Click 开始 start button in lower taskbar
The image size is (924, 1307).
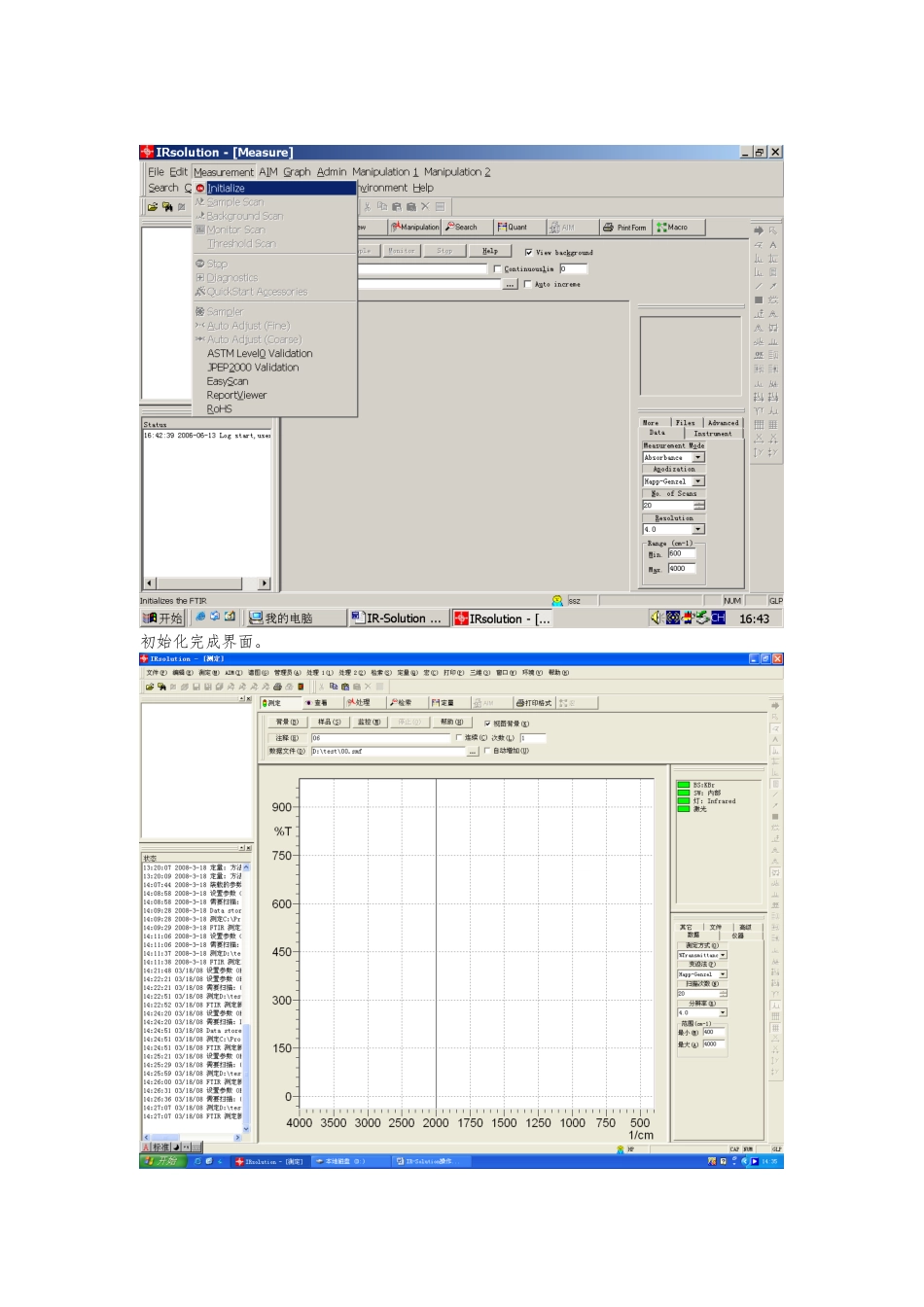pyautogui.click(x=162, y=1162)
